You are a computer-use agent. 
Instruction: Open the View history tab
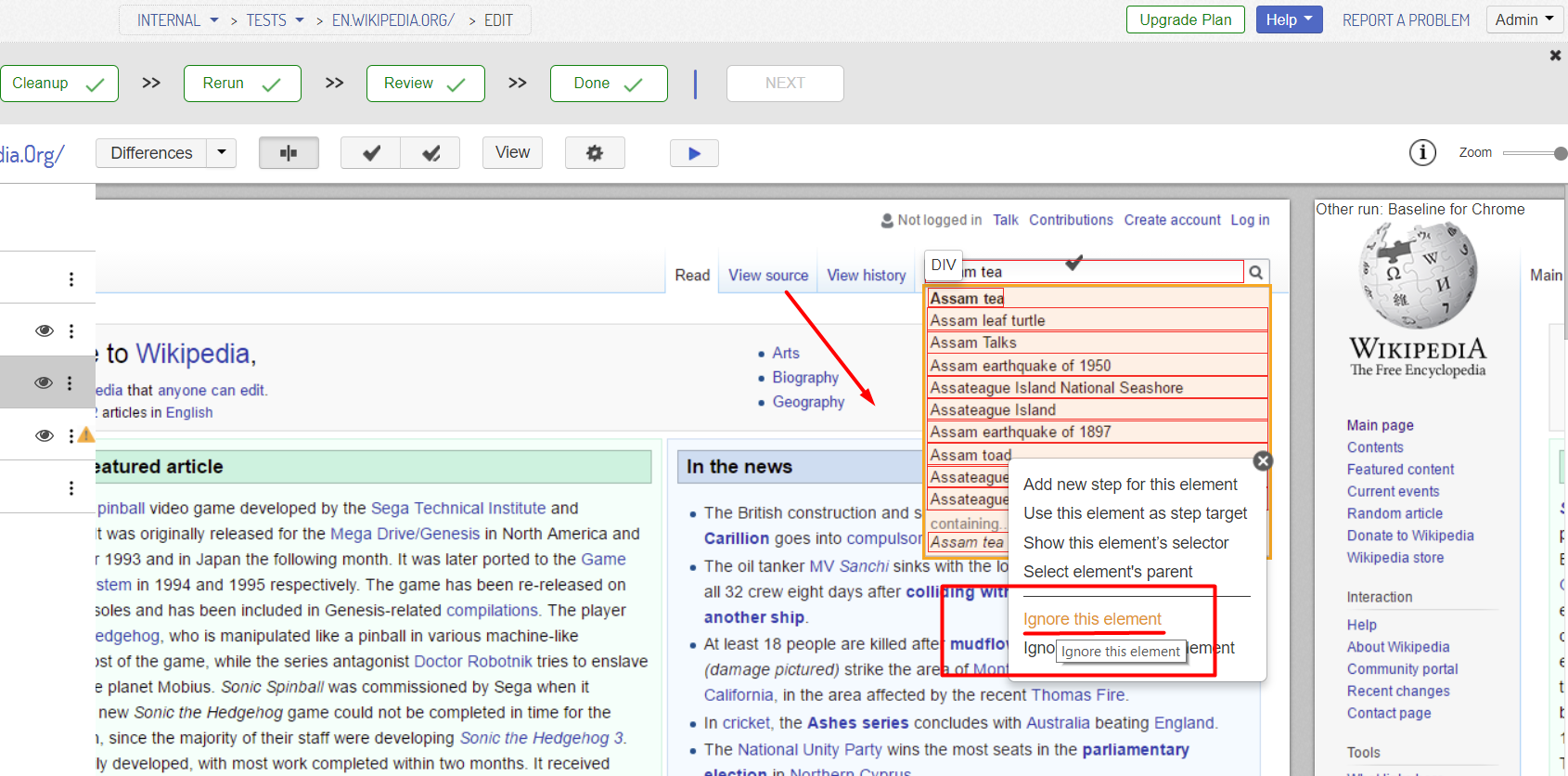pyautogui.click(x=867, y=276)
